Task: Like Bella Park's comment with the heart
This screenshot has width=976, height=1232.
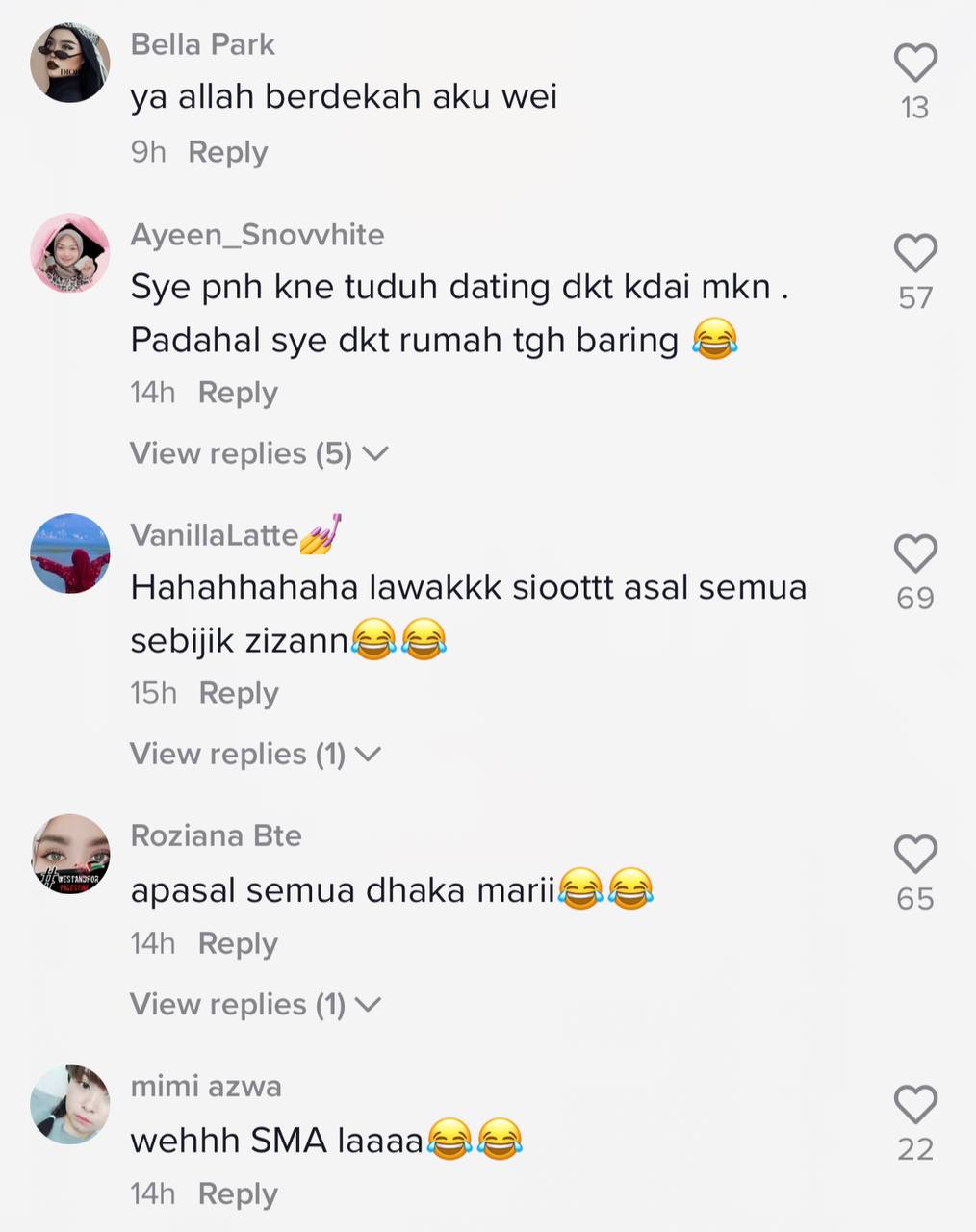Action: point(915,63)
